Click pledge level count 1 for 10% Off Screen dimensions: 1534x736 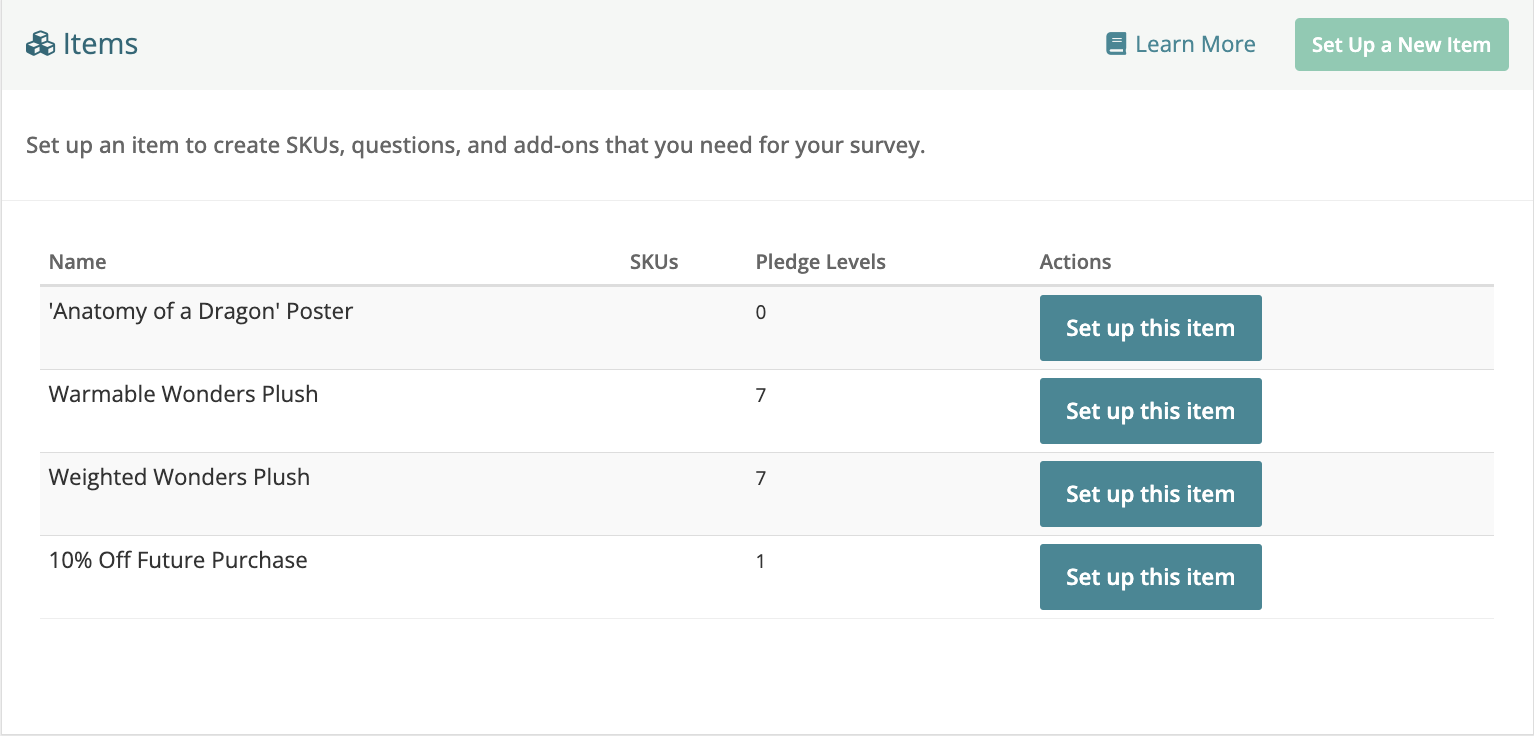761,561
